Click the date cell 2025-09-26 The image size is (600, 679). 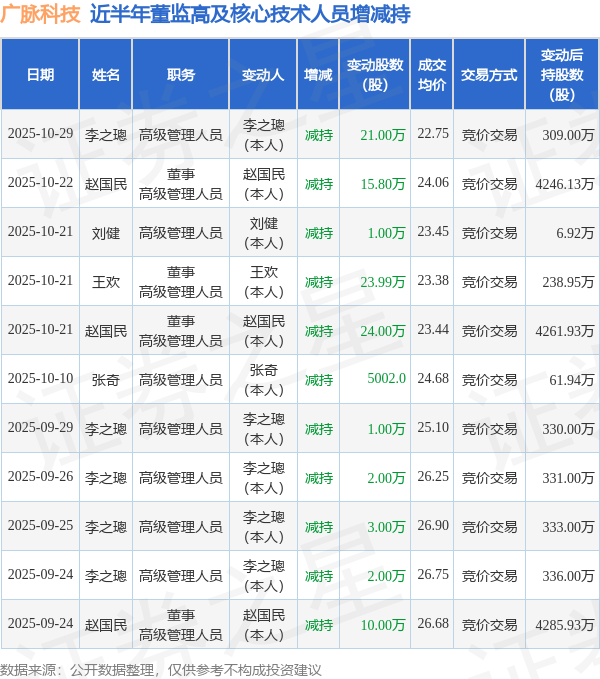[40, 476]
